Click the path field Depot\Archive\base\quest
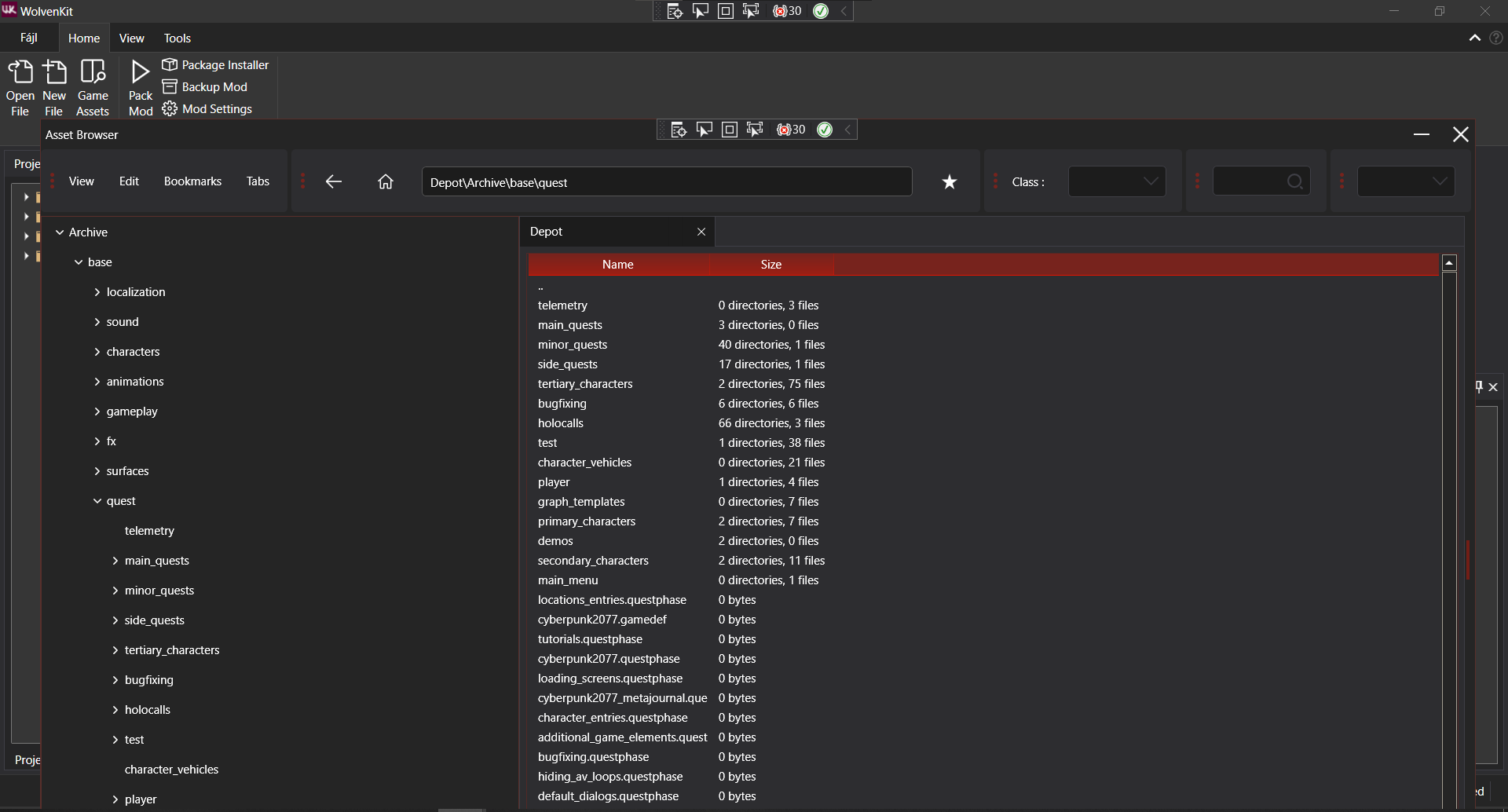The image size is (1508, 812). [667, 182]
